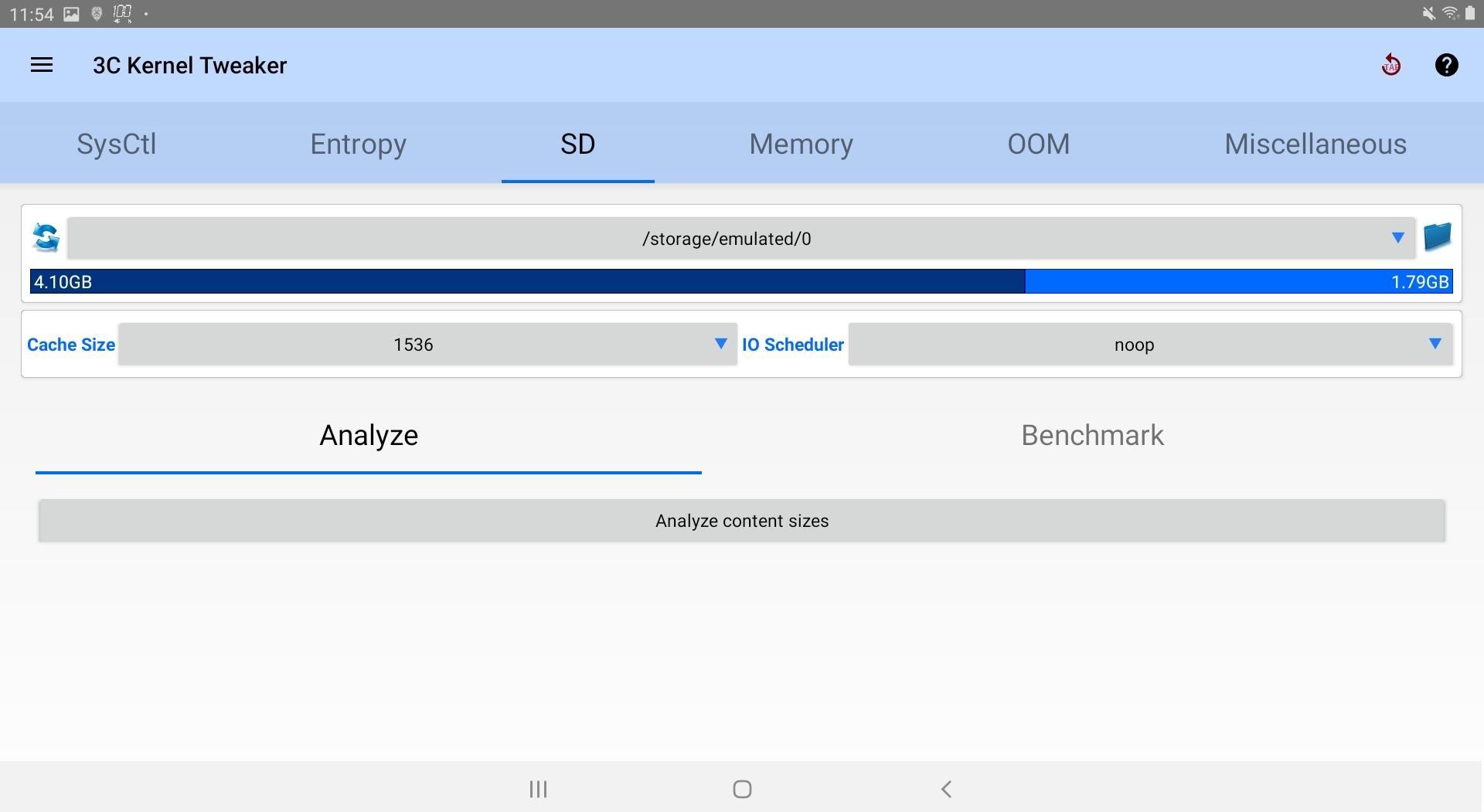Open the Memory tab
The image size is (1484, 812).
click(x=801, y=144)
